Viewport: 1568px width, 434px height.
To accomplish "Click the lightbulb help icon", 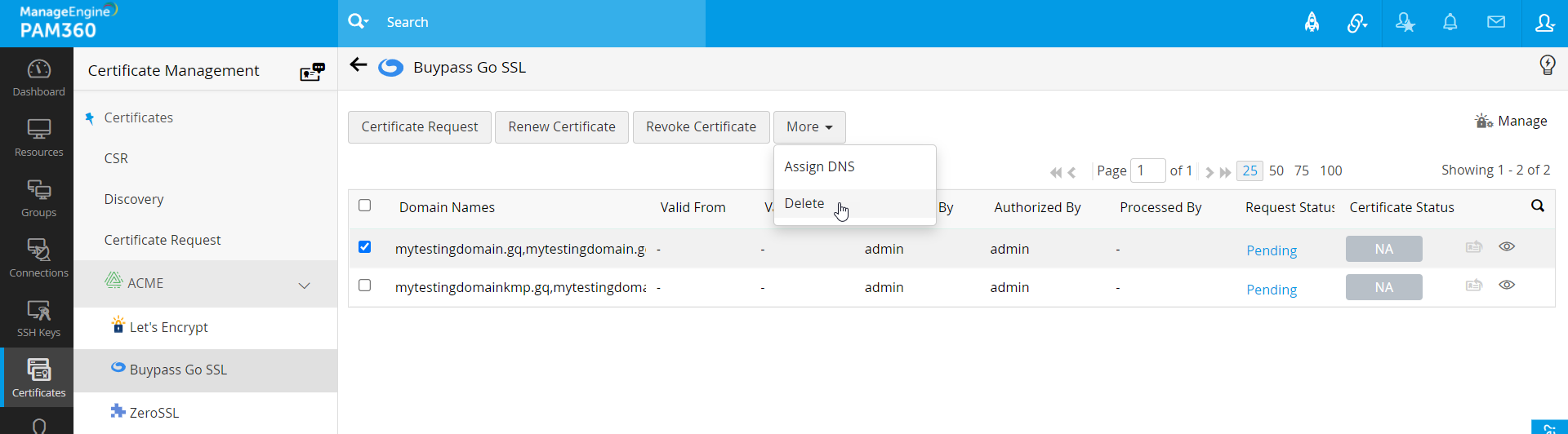I will 1547,65.
